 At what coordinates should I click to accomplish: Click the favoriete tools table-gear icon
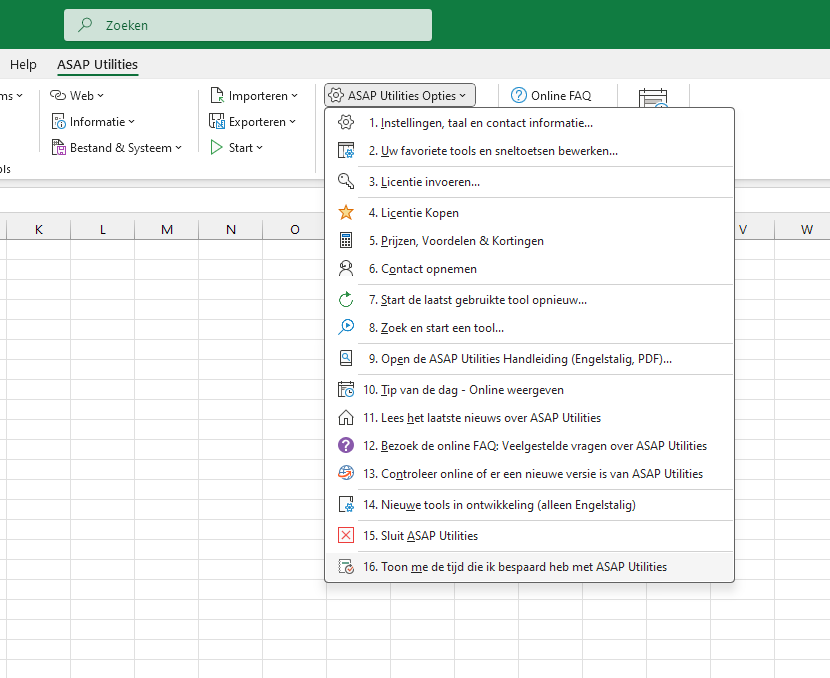[x=346, y=150]
